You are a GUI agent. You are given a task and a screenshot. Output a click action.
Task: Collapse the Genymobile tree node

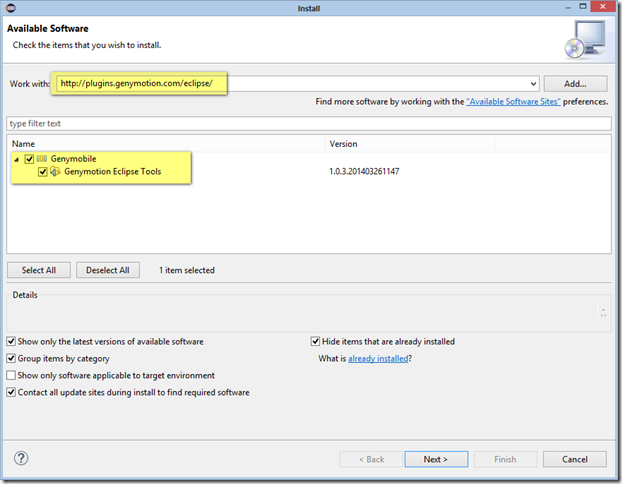point(16,159)
